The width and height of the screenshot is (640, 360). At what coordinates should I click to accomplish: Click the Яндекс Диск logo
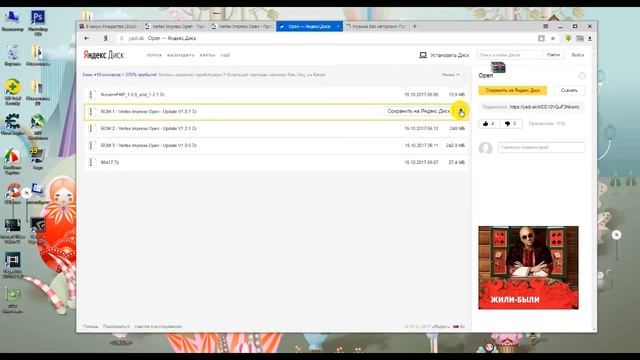pyautogui.click(x=104, y=55)
